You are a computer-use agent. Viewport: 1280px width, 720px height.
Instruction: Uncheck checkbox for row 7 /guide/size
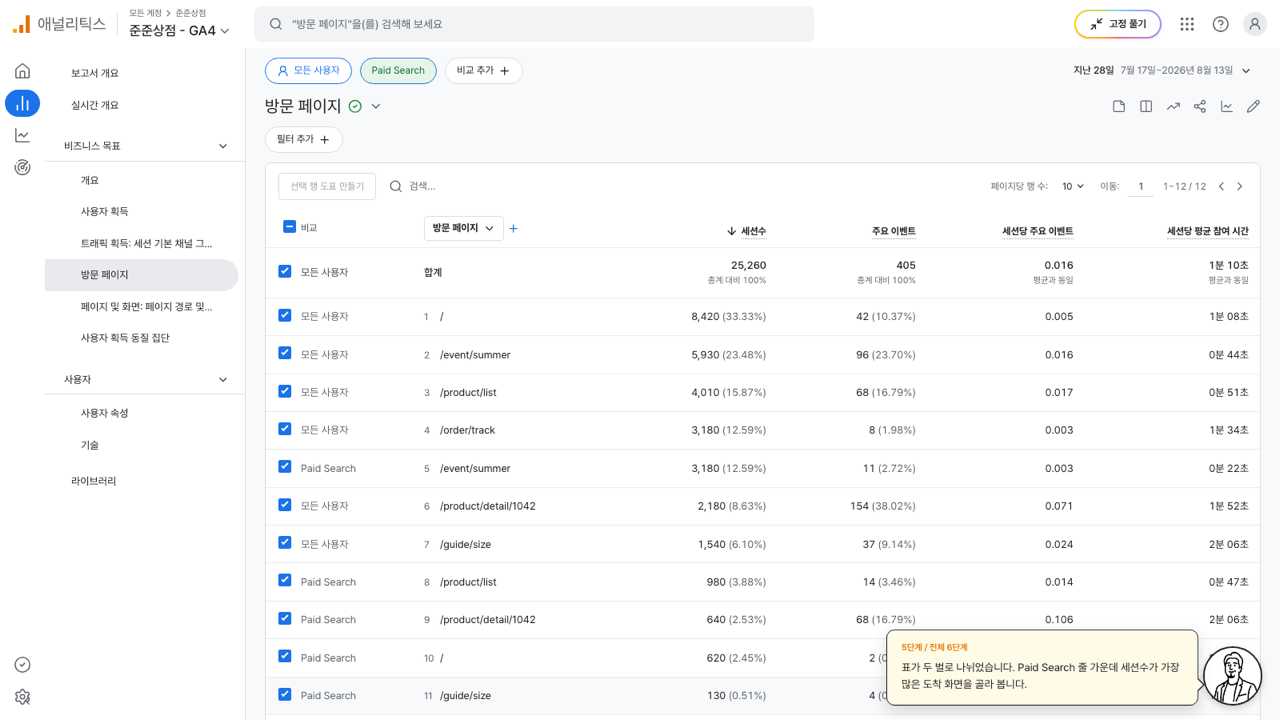(x=285, y=543)
